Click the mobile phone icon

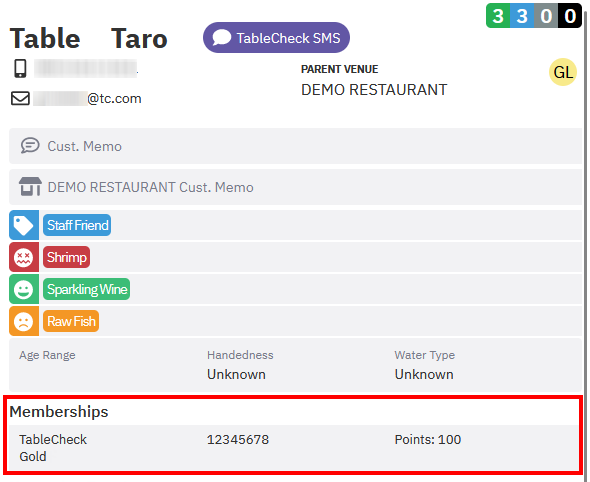20,68
